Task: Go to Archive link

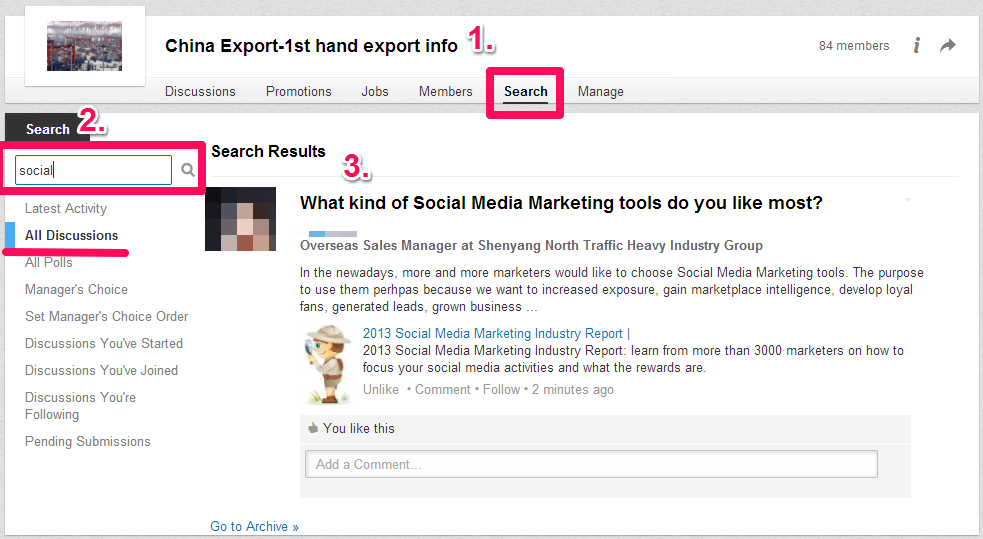Action: [x=255, y=526]
